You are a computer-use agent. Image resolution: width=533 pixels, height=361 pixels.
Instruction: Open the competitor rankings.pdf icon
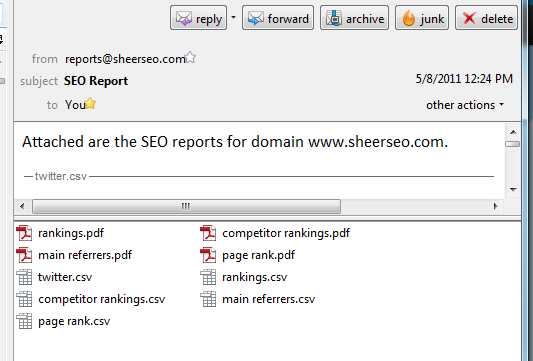tap(208, 233)
